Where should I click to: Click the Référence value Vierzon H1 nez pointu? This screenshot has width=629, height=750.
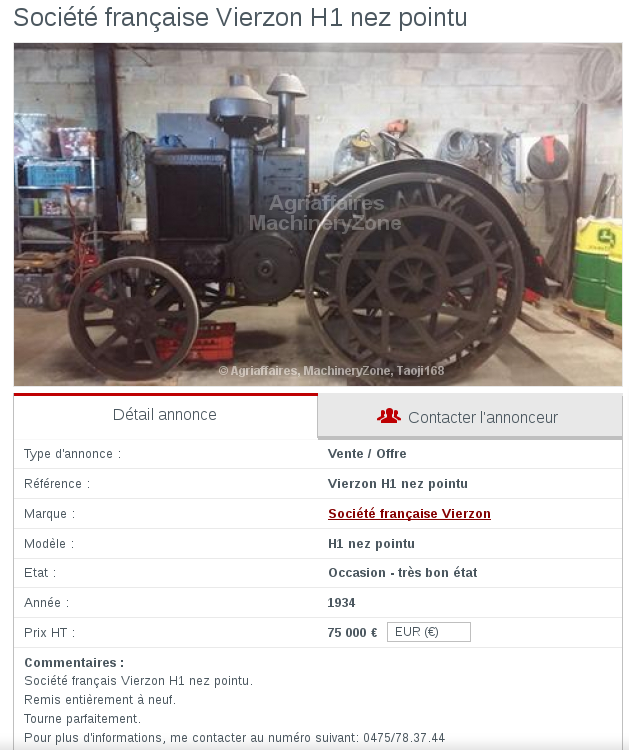point(397,484)
